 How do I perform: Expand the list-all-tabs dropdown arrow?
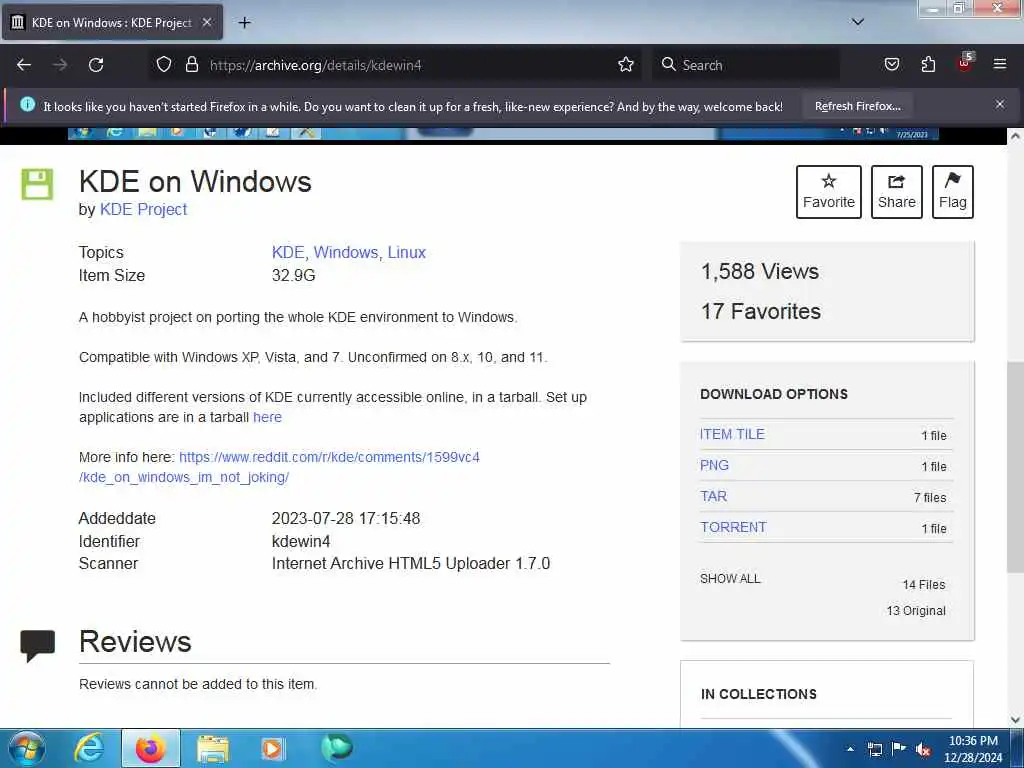[857, 22]
